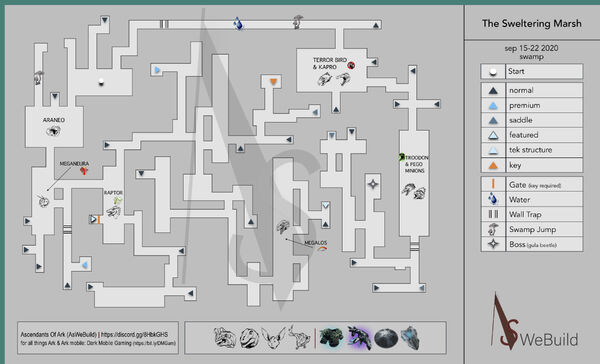Click the purple-glow creature reward thumbnail
This screenshot has height=364, width=600.
(x=359, y=338)
